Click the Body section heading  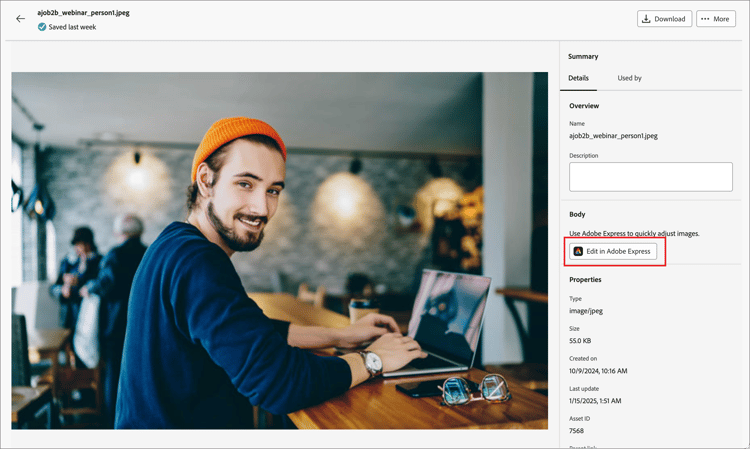click(577, 214)
